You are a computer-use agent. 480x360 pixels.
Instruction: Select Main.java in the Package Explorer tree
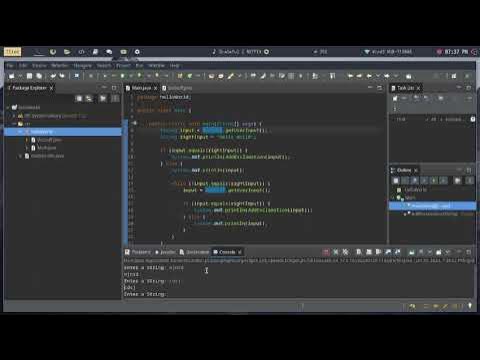coord(46,148)
